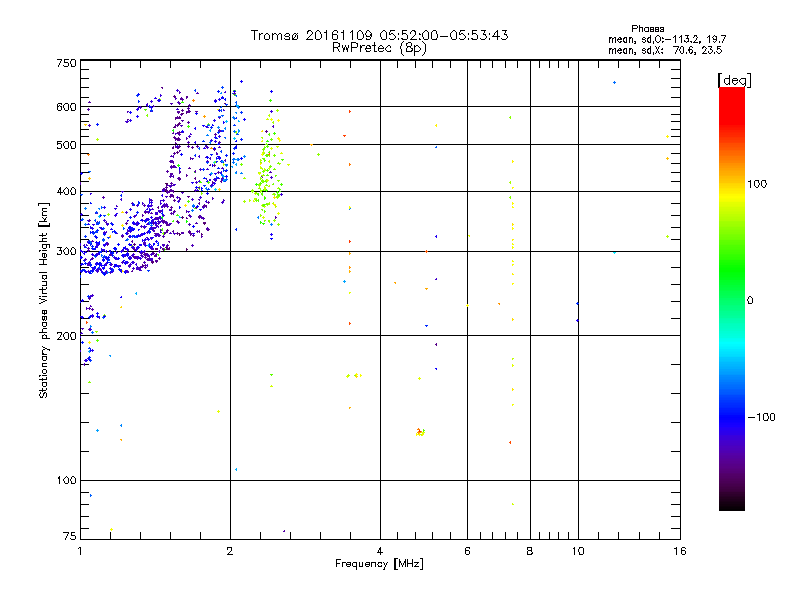Click the colorbar tick label '0'
Viewport: 800px width, 600px height.
click(750, 301)
